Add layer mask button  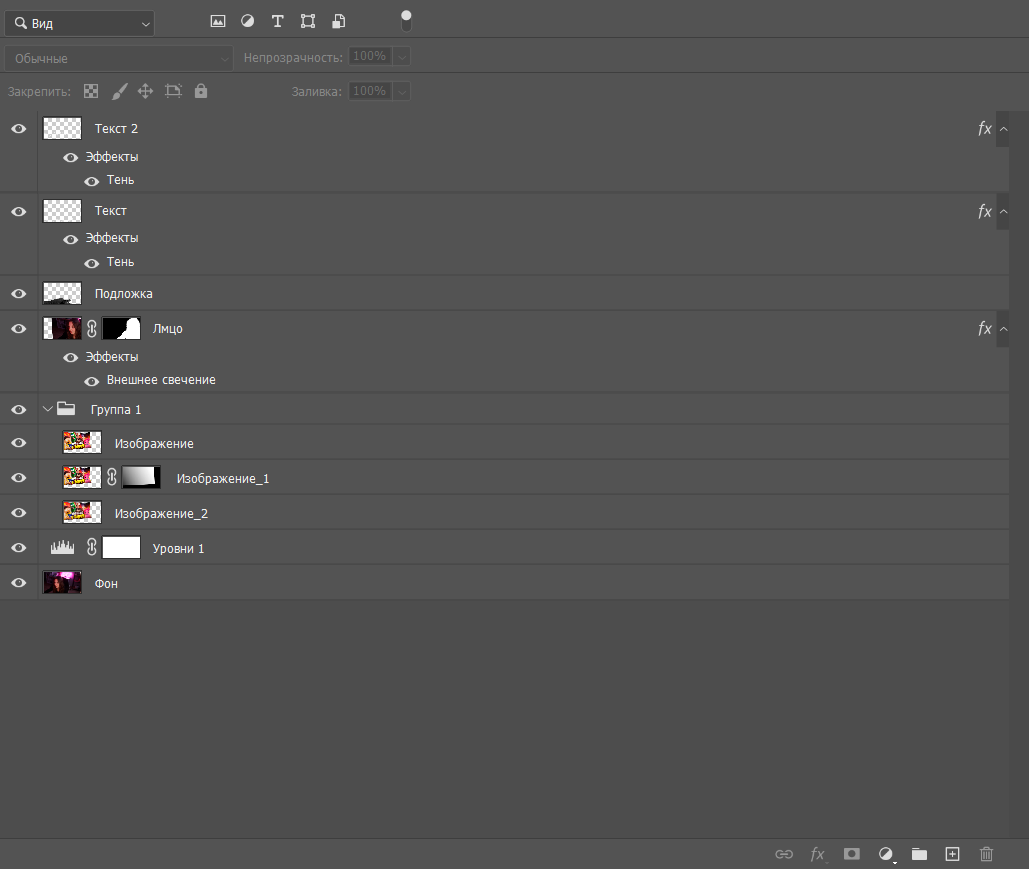[852, 854]
